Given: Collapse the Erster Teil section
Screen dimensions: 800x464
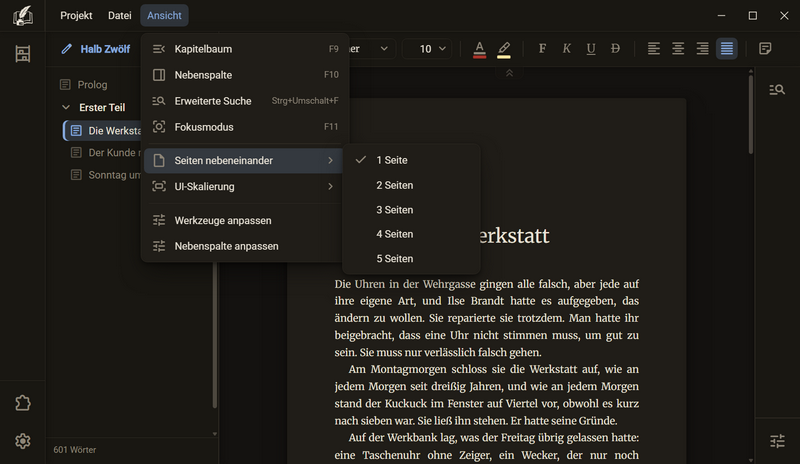Looking at the screenshot, I should [66, 108].
